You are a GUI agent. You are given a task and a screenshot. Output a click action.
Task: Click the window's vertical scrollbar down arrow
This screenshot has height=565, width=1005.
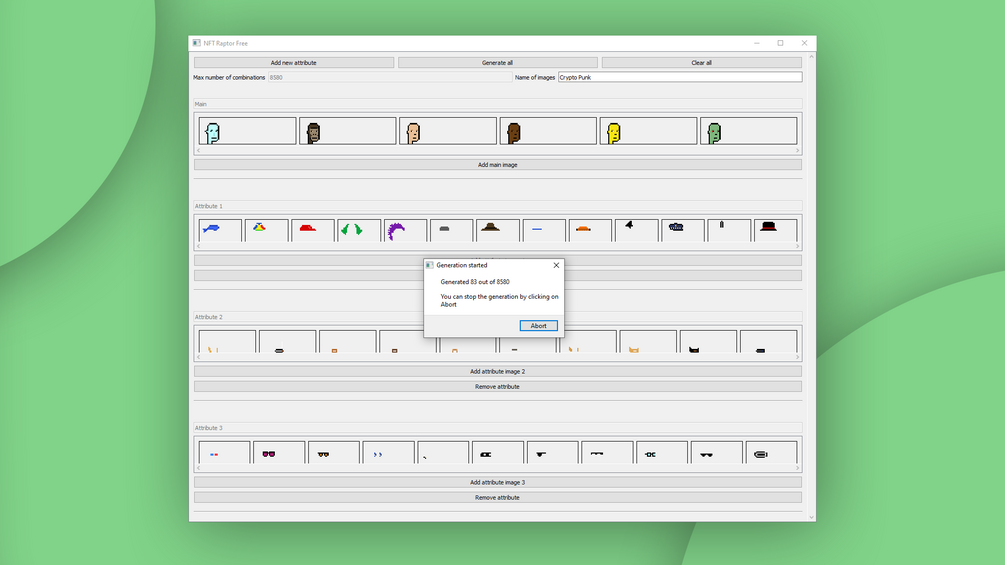(811, 517)
